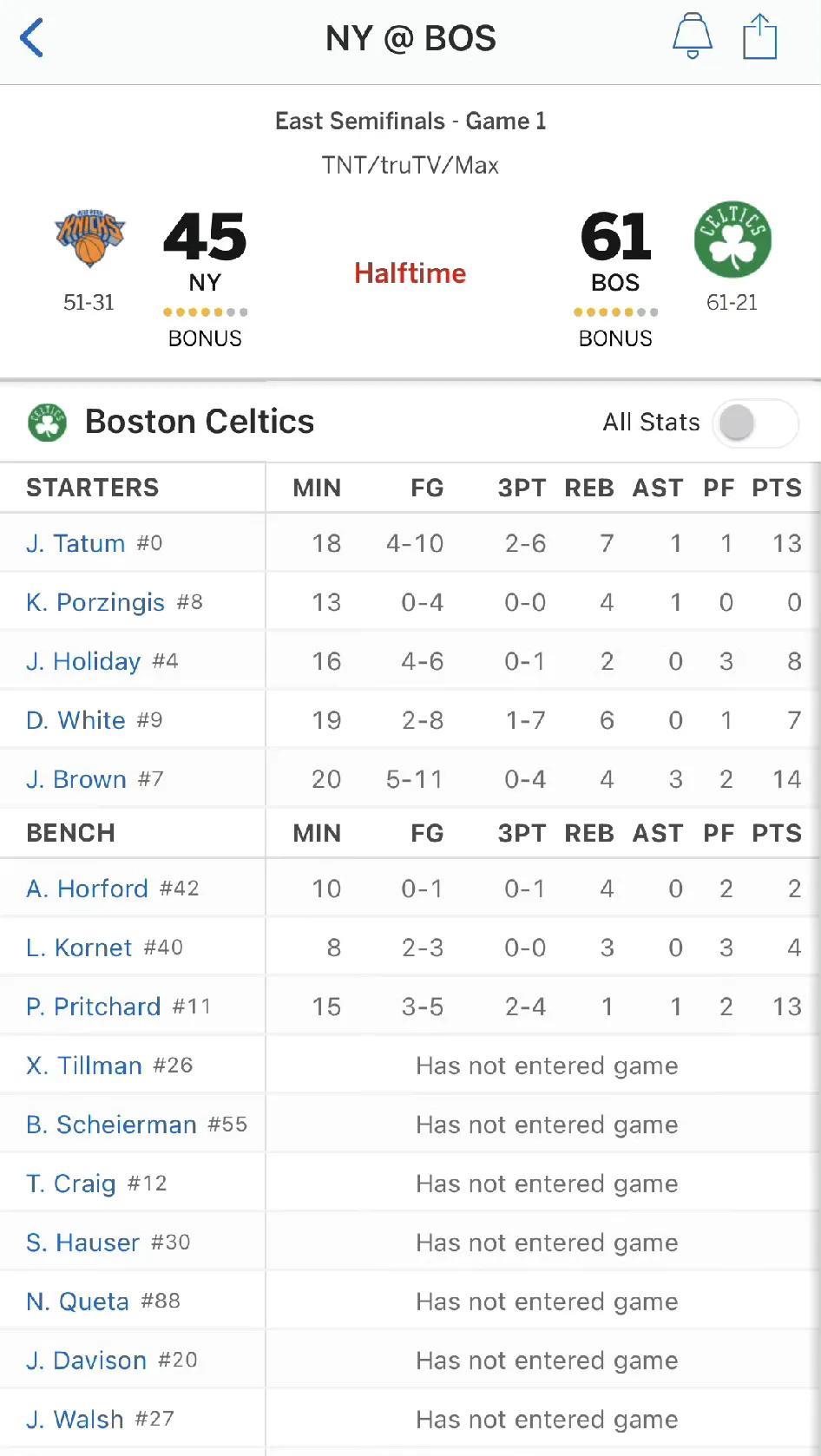Screen dimensions: 821x1456
Task: Tap the share icon
Action: (x=759, y=37)
